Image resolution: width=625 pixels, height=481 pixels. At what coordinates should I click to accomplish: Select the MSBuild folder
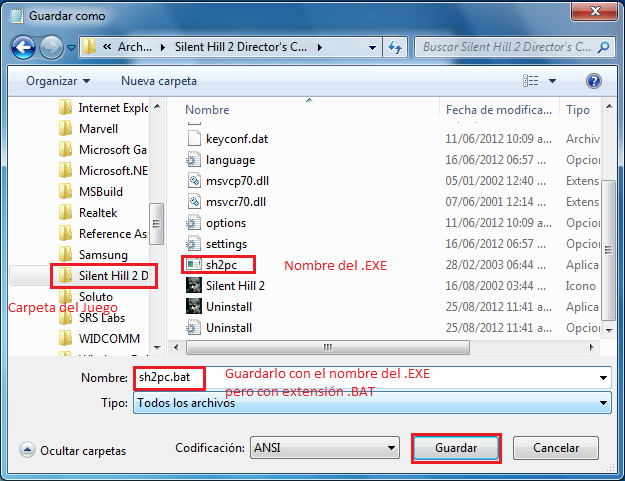(x=91, y=192)
